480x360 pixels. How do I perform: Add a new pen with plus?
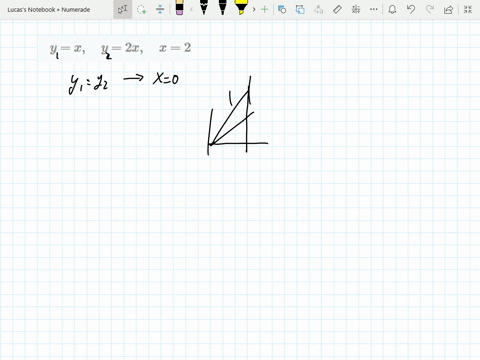click(265, 9)
